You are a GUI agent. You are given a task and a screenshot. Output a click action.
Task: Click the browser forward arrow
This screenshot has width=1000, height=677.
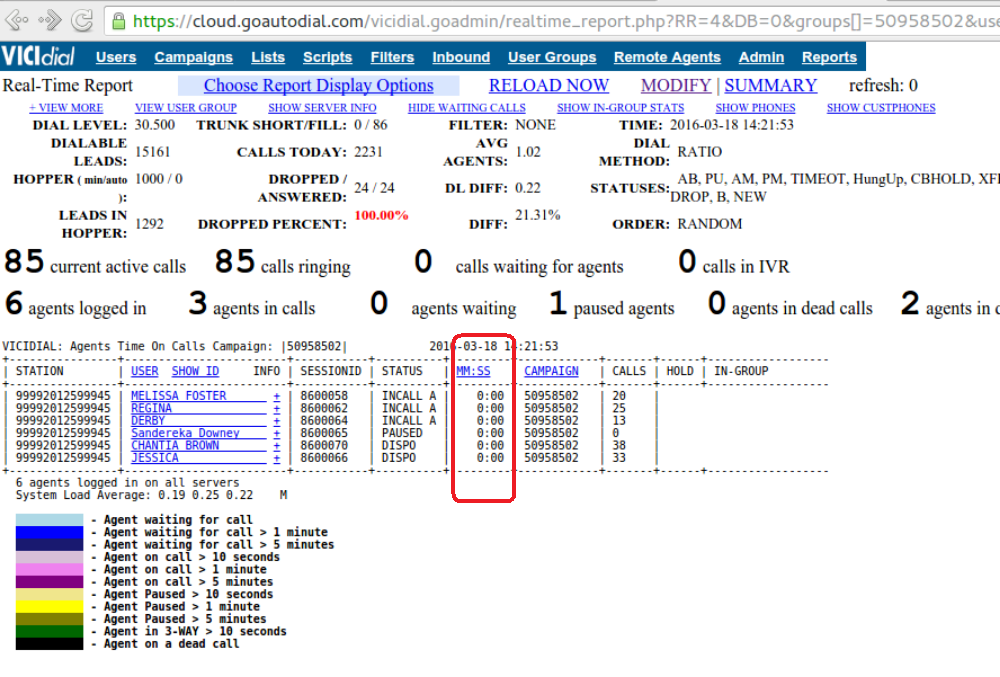(x=50, y=20)
